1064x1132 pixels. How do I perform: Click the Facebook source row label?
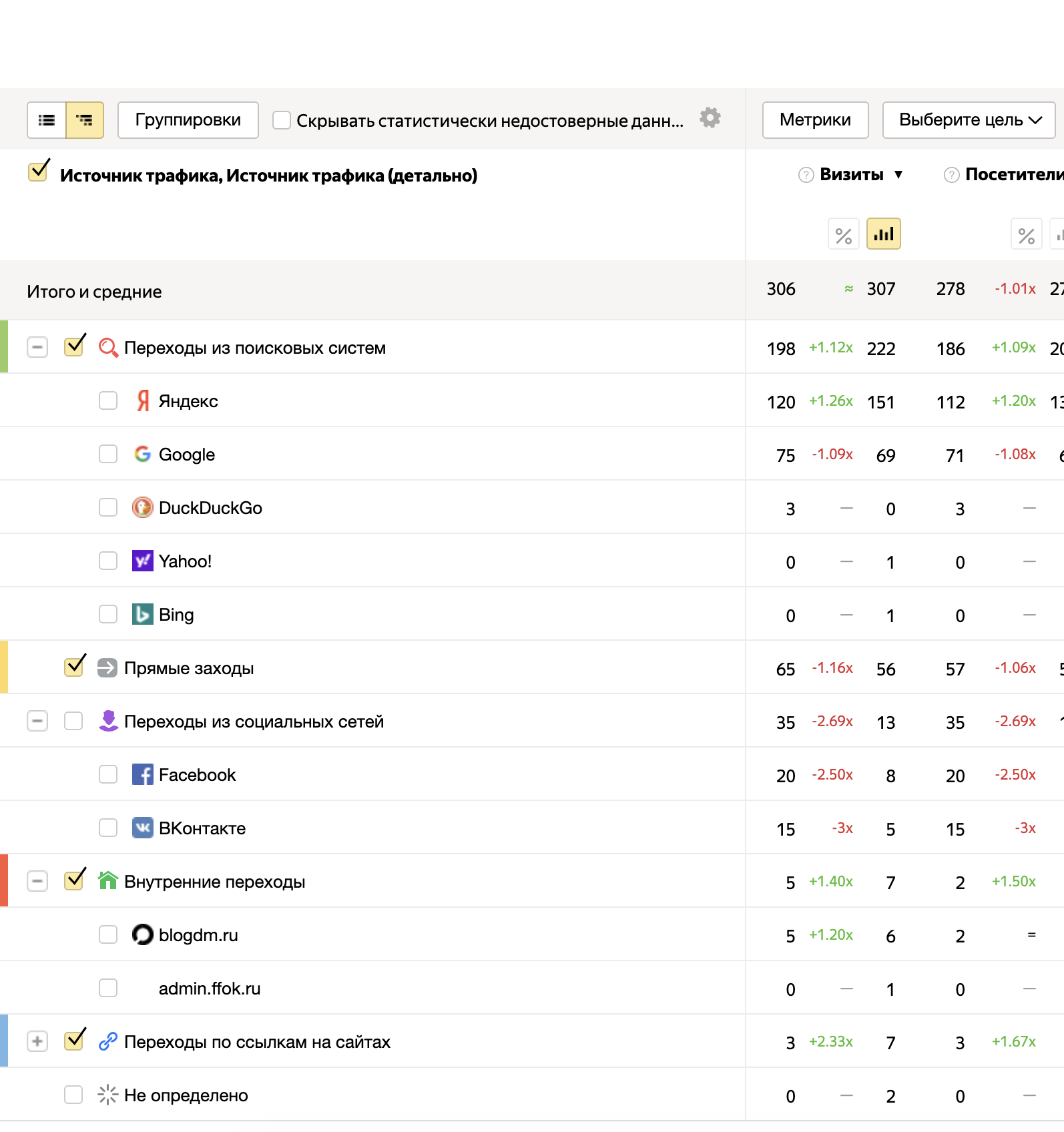coord(197,775)
